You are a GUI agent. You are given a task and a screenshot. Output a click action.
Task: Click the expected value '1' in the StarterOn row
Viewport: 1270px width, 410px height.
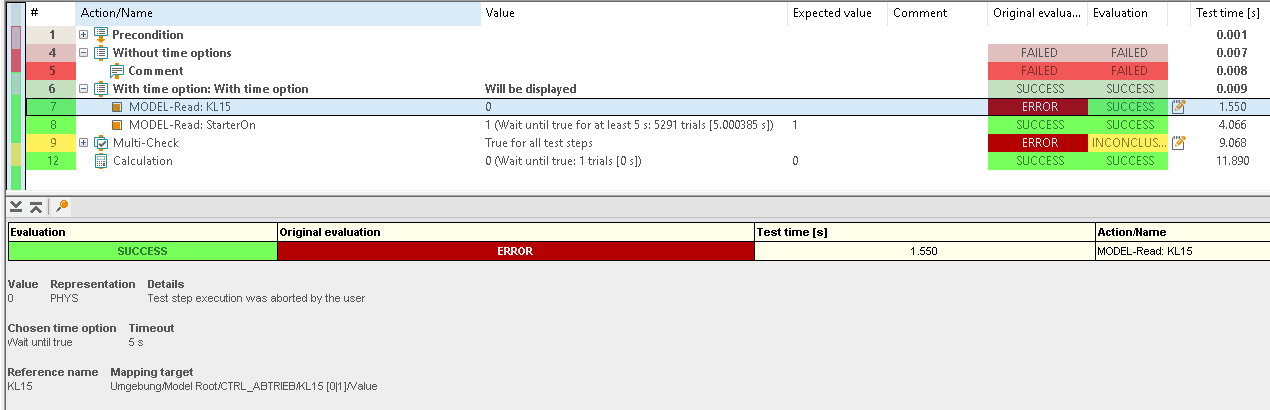click(x=794, y=125)
